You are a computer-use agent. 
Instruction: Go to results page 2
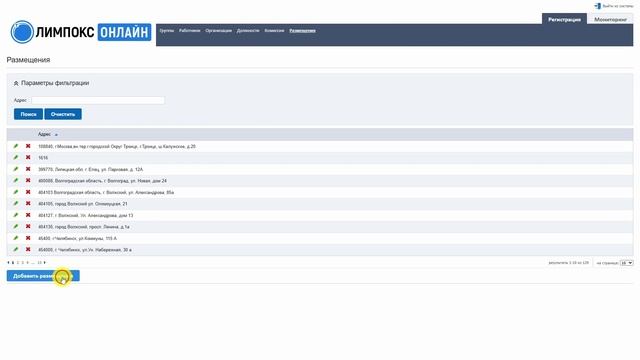(18, 262)
